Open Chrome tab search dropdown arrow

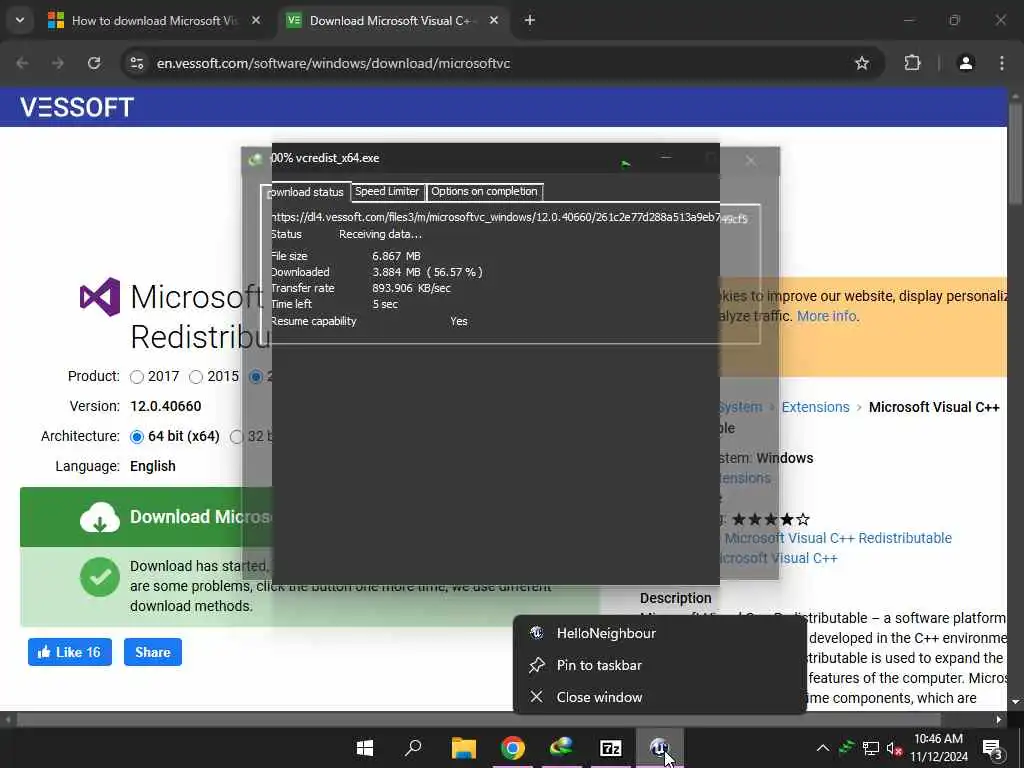point(20,20)
